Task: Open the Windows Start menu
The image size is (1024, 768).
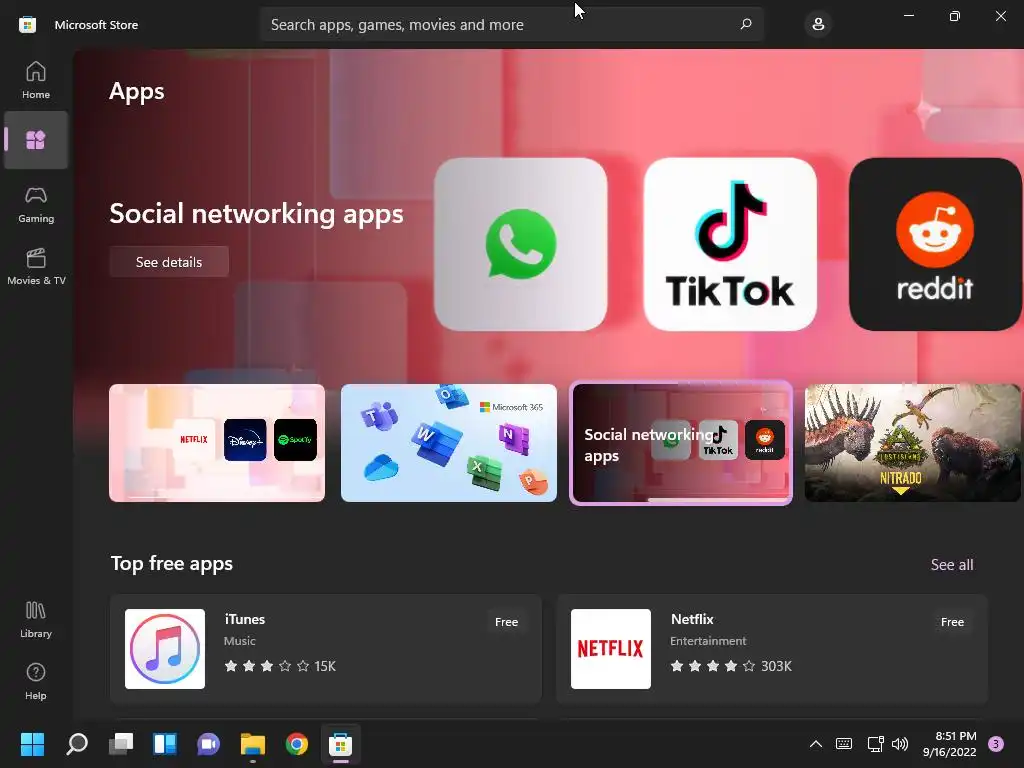Action: tap(32, 744)
